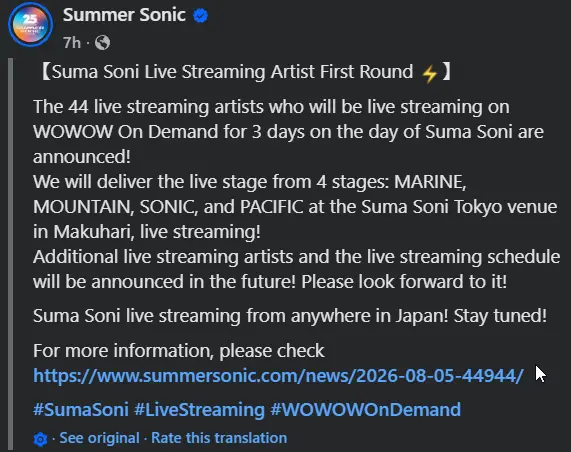Image resolution: width=571 pixels, height=452 pixels.
Task: Open the Summer Sonic page name link
Action: coord(124,15)
